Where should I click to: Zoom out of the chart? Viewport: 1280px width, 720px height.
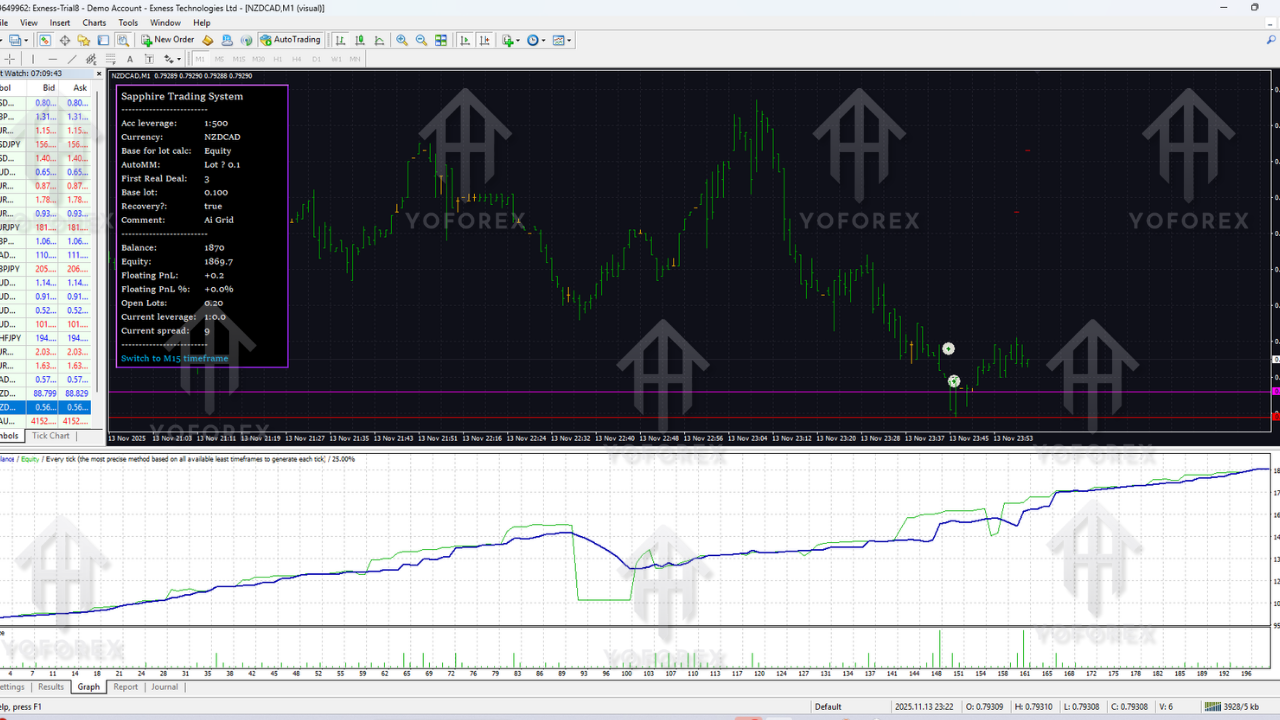(x=421, y=40)
